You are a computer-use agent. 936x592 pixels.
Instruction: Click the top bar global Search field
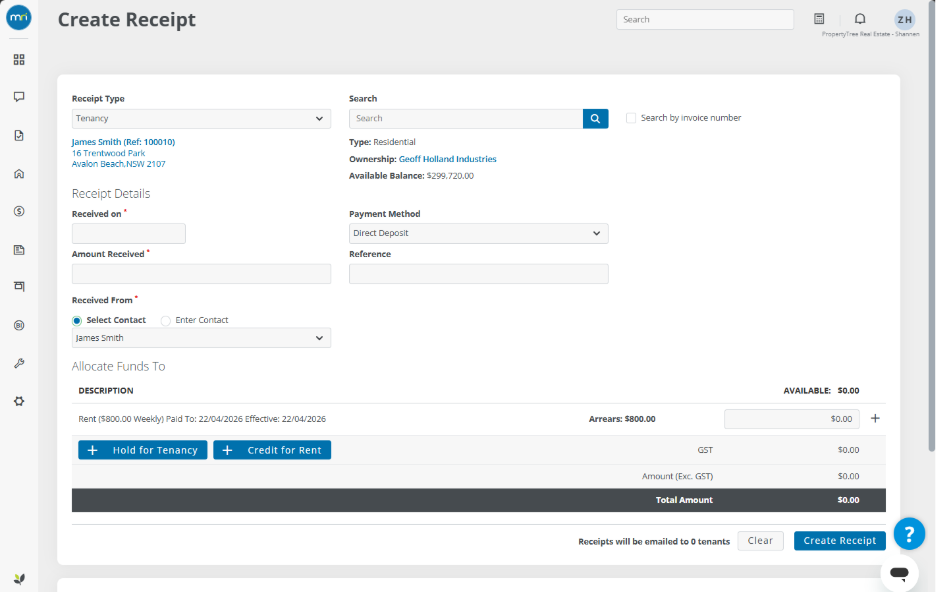(x=705, y=20)
